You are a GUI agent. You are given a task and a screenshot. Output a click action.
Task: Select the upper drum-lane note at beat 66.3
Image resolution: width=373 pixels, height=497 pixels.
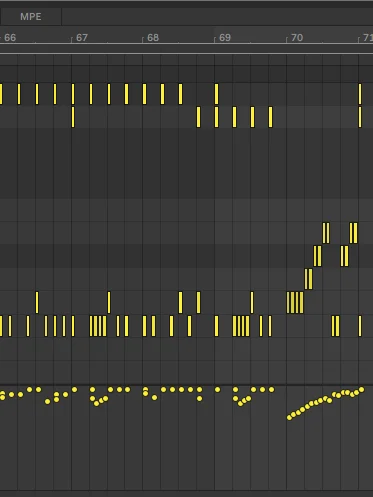coord(37,303)
